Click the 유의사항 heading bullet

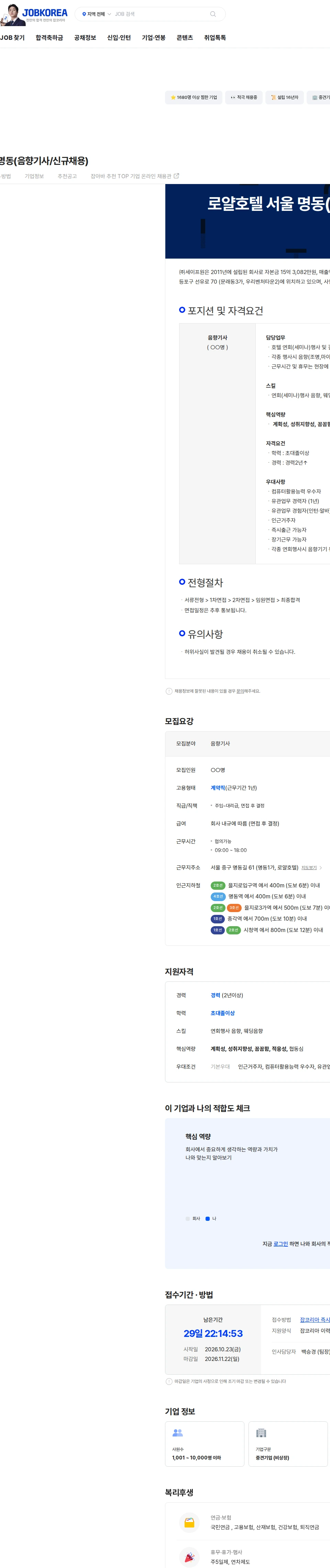coord(182,633)
